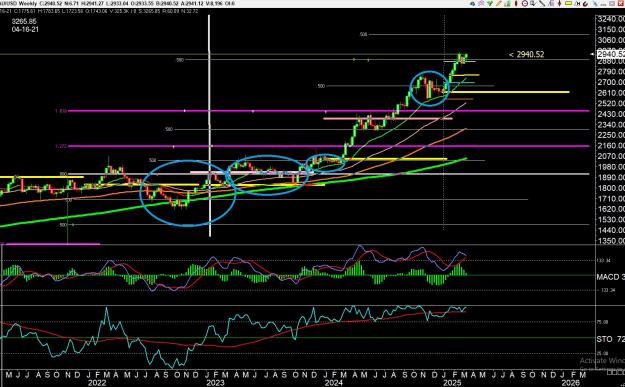Click the gray window-shaped toolbar icon
This screenshot has height=387, width=625.
(x=612, y=4)
